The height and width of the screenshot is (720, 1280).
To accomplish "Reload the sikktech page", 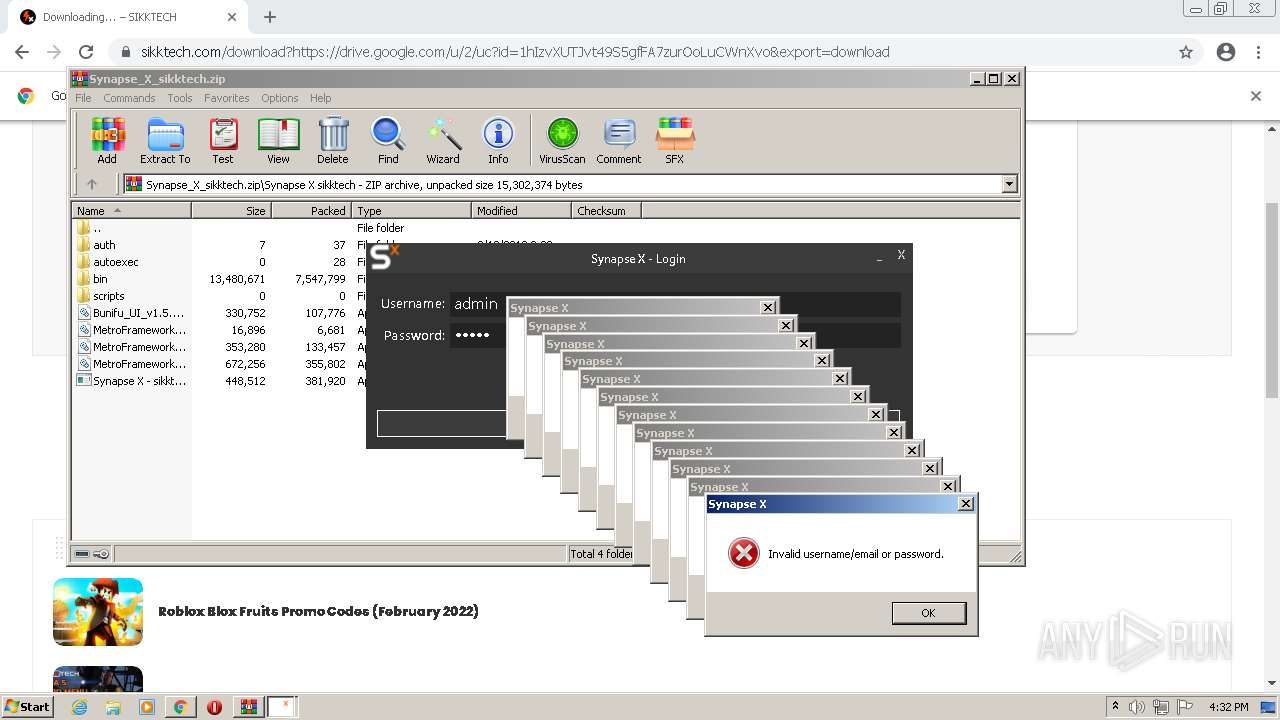I will tap(86, 52).
